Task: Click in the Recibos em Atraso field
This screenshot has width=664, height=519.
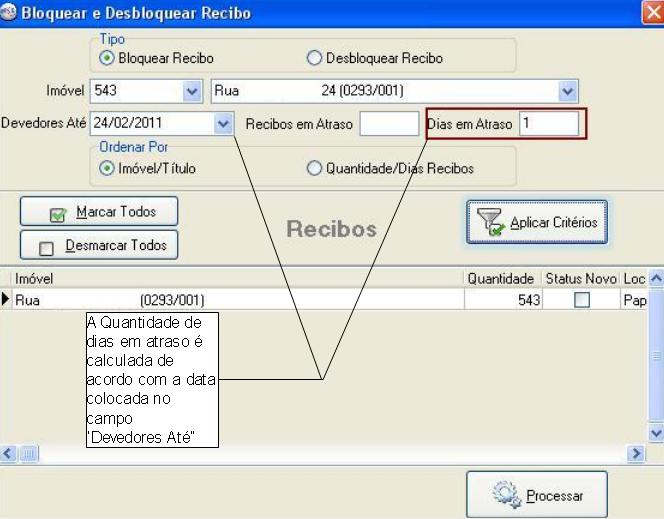Action: [388, 124]
